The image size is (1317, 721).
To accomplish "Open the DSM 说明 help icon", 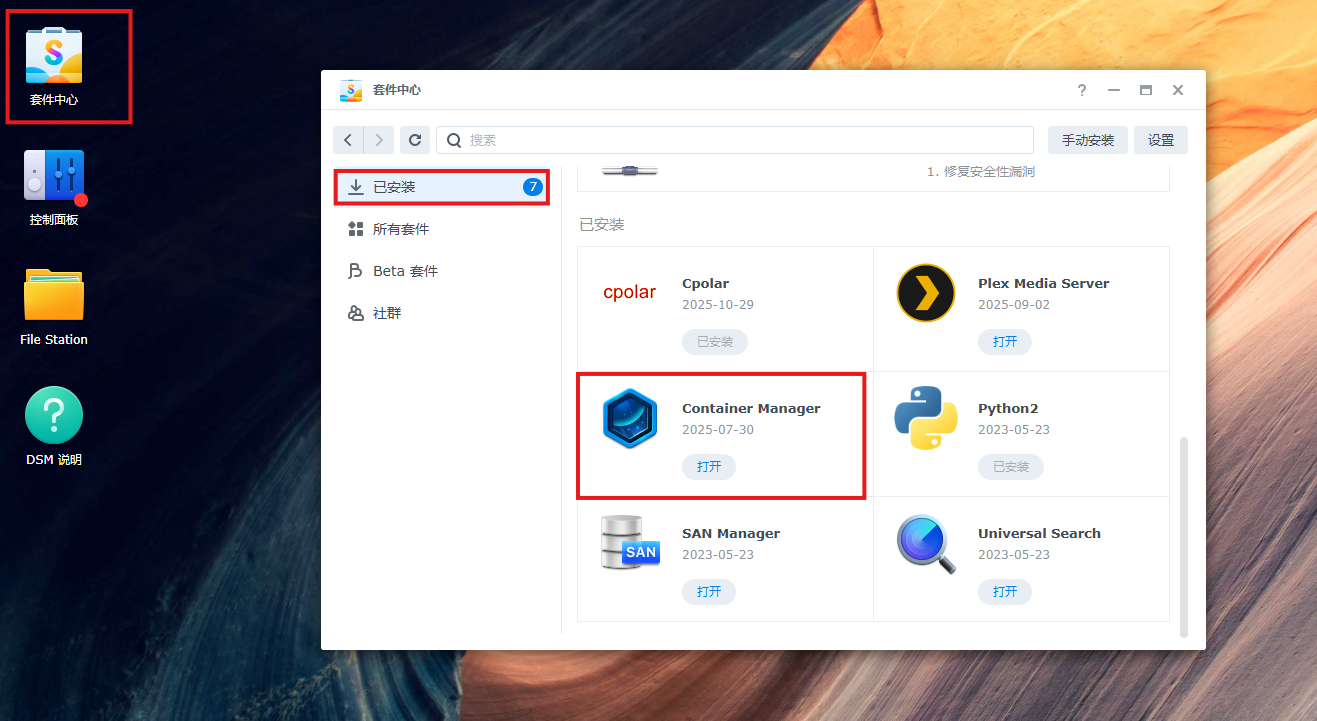I will (x=54, y=416).
